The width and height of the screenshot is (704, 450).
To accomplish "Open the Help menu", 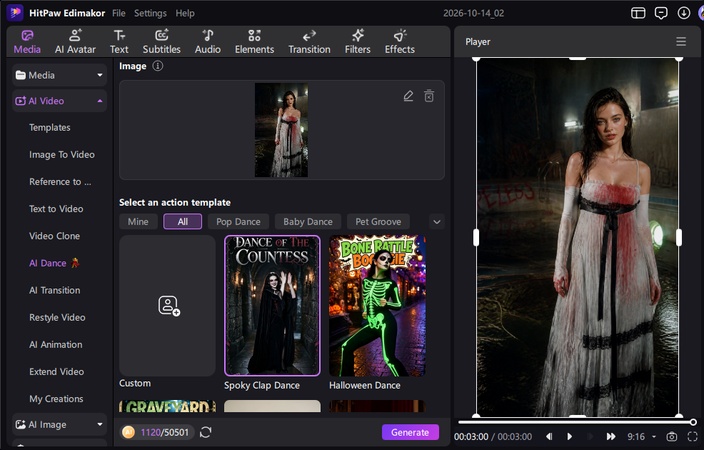I will pos(185,13).
